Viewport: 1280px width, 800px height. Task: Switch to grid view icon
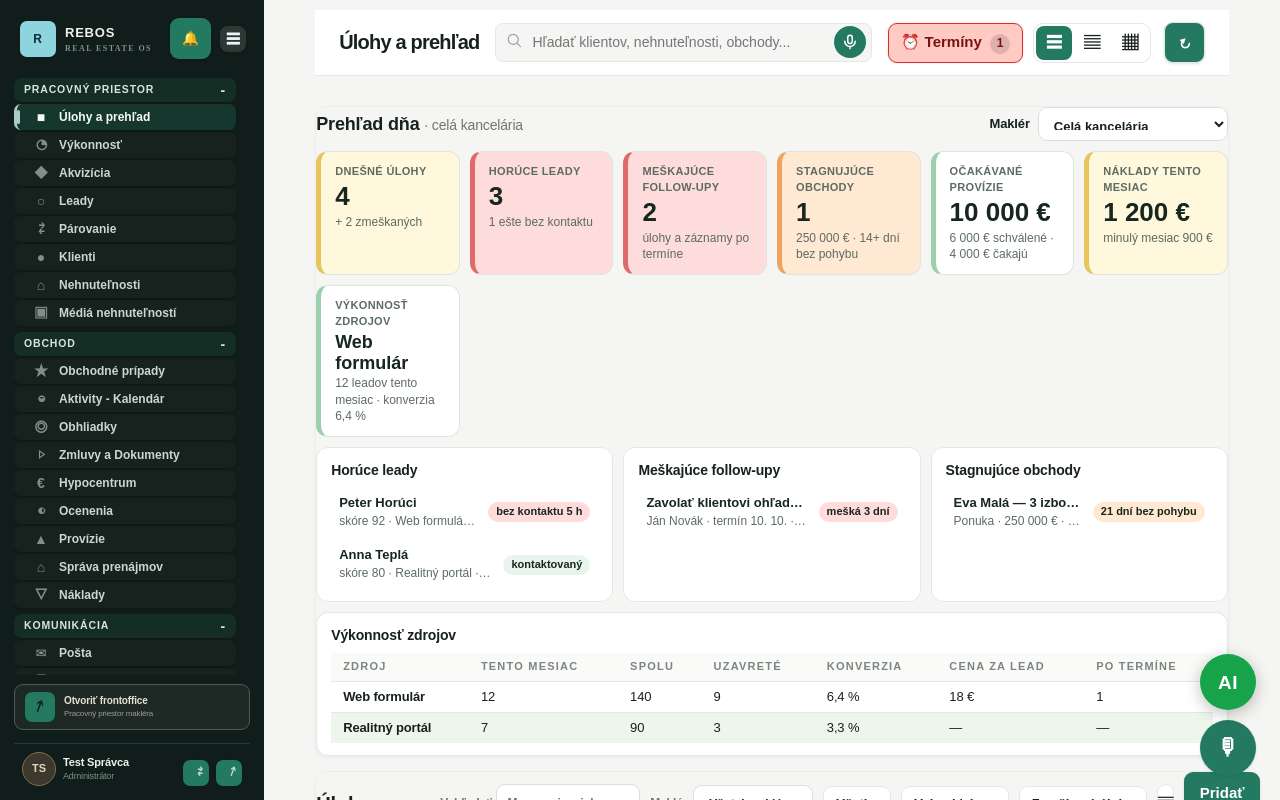pyautogui.click(x=1130, y=43)
